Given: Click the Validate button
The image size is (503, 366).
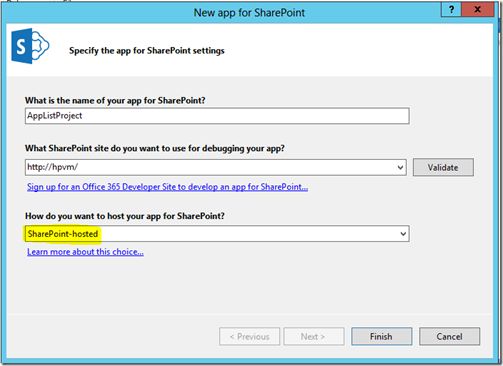Looking at the screenshot, I should 443,167.
